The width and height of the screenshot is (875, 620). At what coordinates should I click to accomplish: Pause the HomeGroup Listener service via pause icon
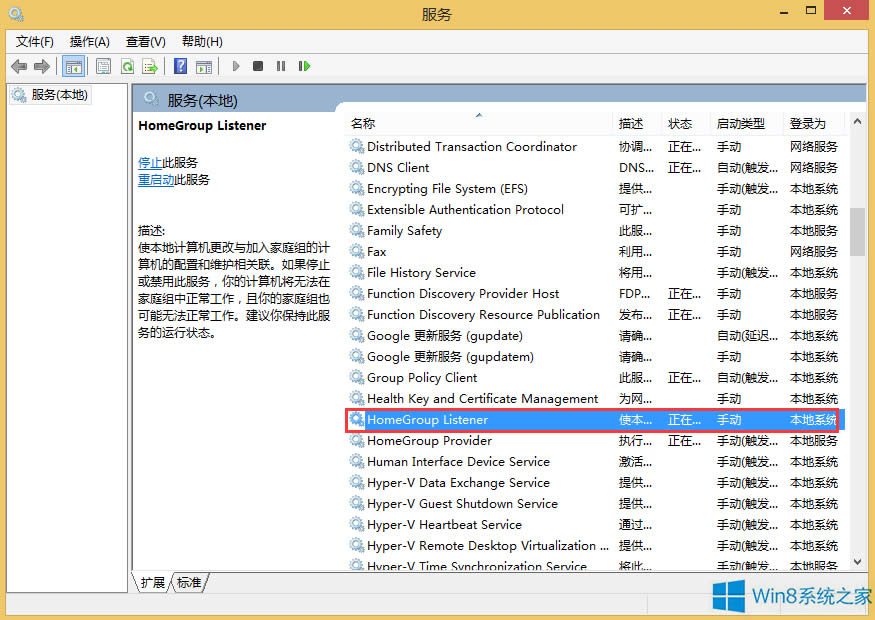click(281, 66)
